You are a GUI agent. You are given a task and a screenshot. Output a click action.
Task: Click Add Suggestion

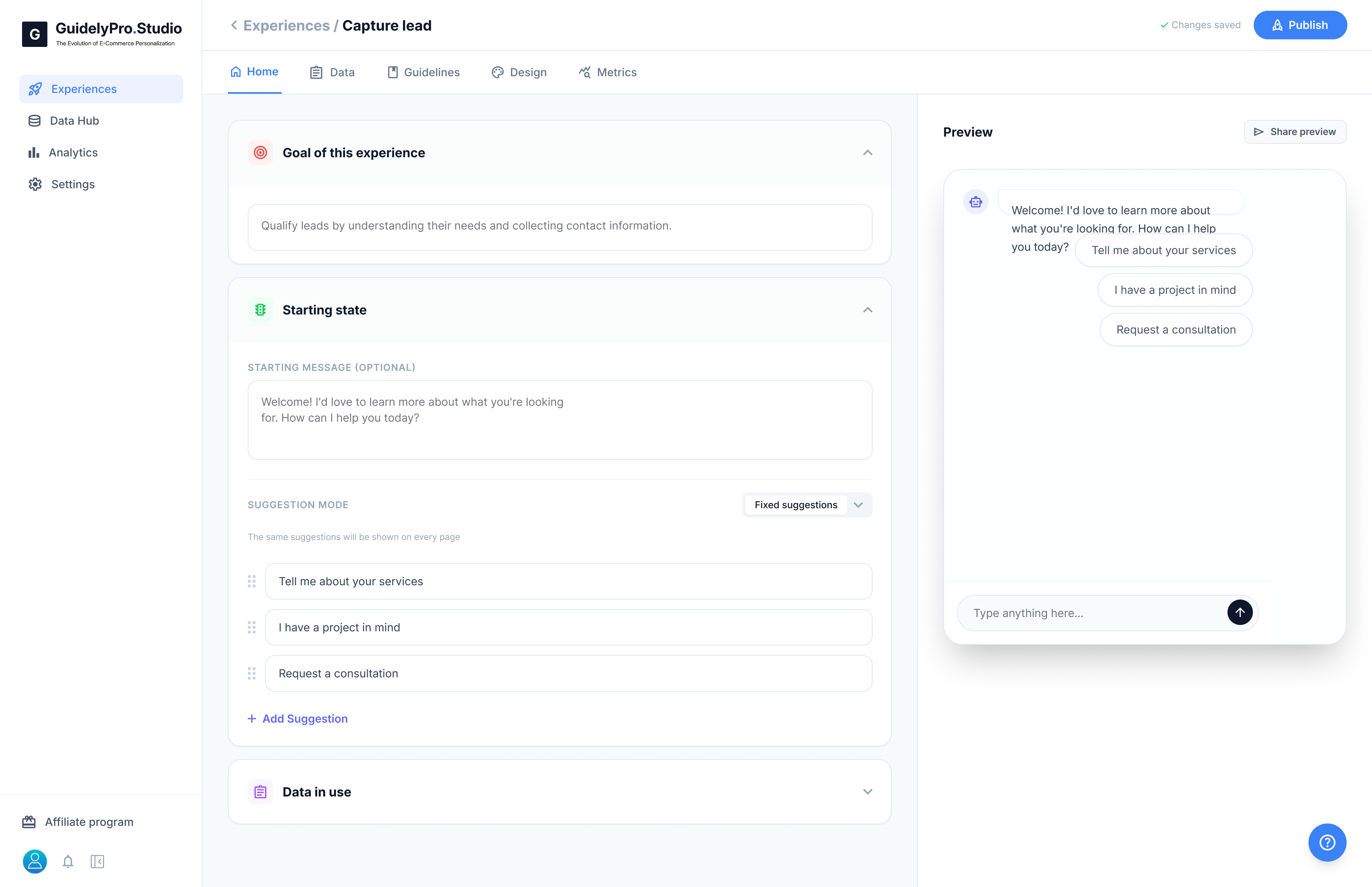[298, 718]
